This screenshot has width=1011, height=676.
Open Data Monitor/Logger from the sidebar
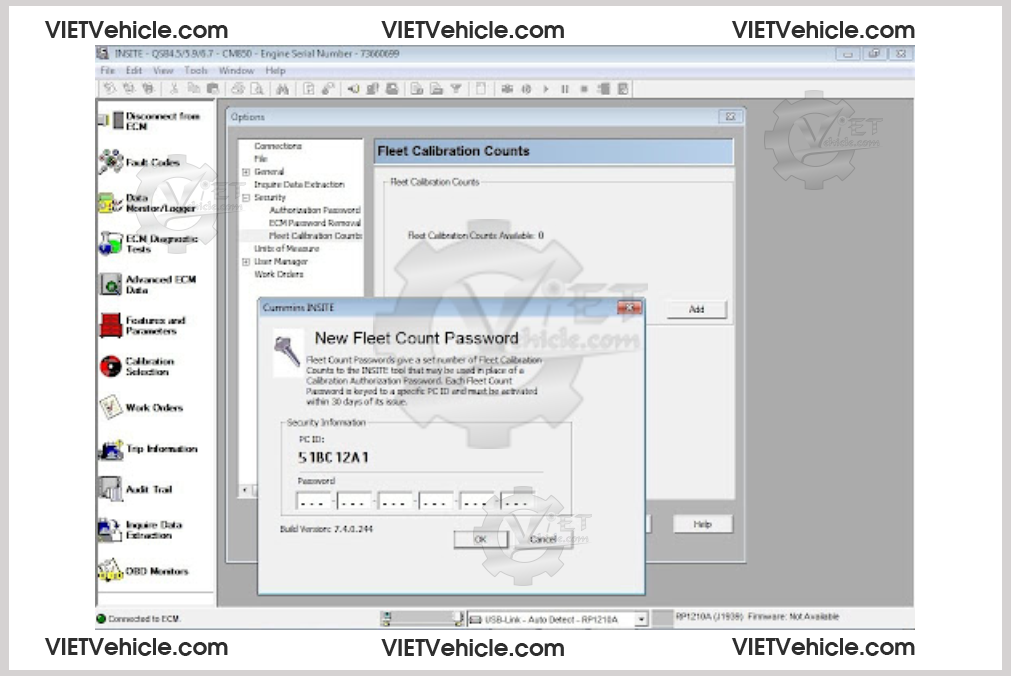pos(111,203)
